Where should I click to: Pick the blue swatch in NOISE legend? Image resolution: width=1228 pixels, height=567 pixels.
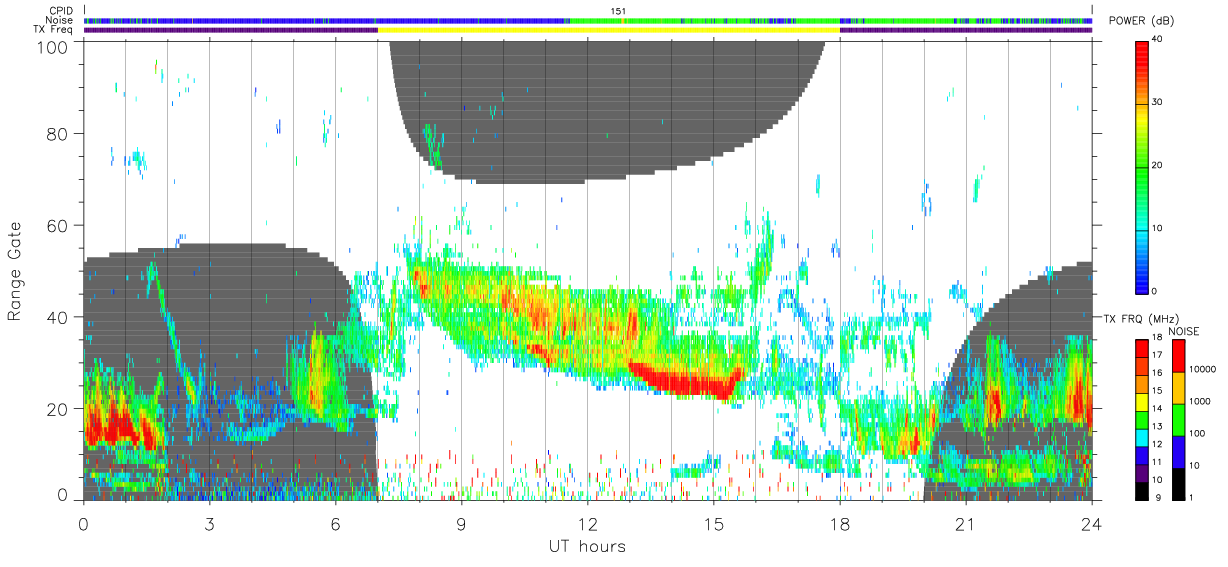(x=1178, y=450)
